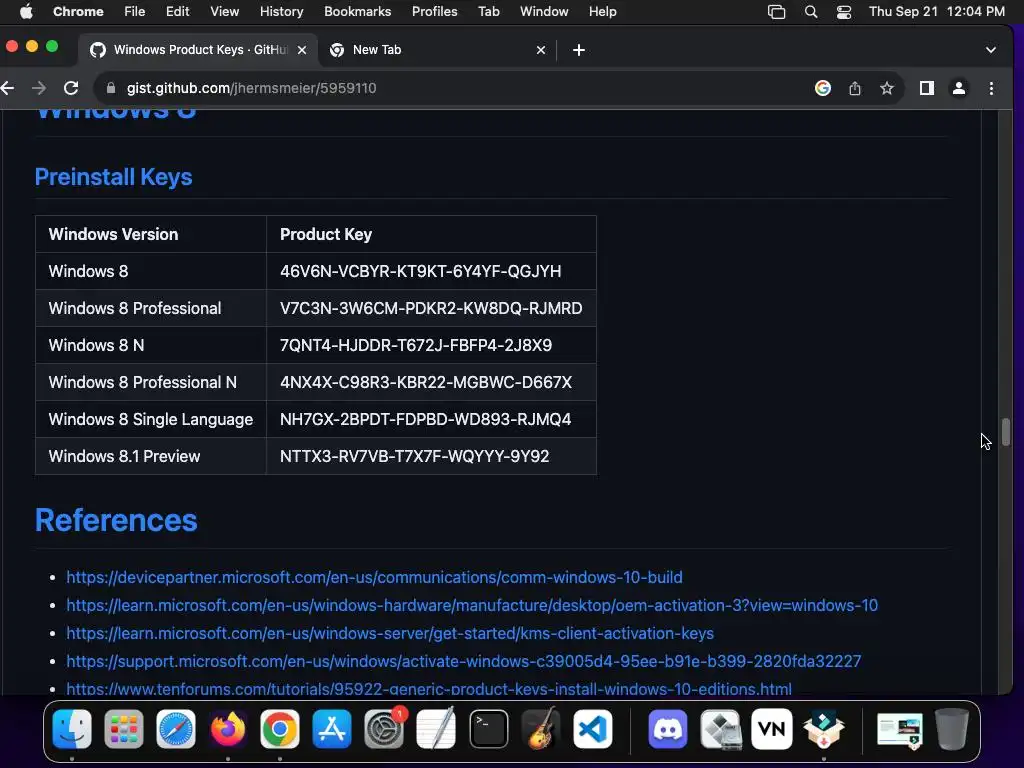Open the tenforums.com tutorials link
The width and height of the screenshot is (1024, 768).
coord(429,689)
